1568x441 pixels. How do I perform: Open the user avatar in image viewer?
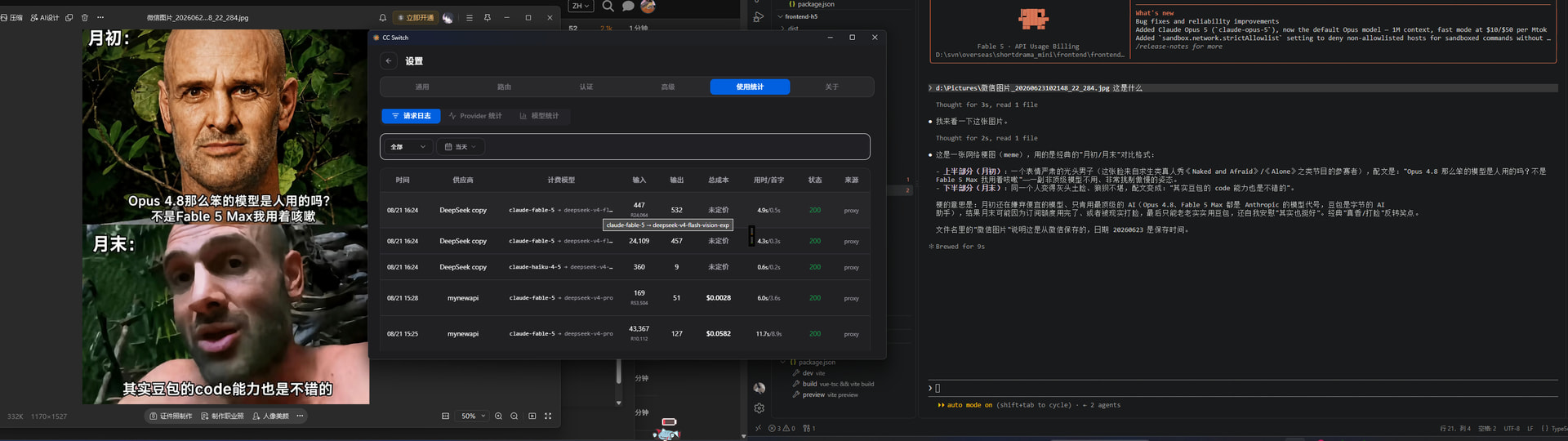coord(448,17)
